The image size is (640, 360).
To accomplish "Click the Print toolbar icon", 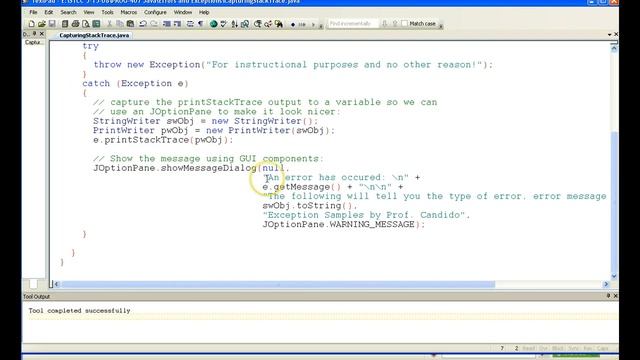I will click(75, 24).
